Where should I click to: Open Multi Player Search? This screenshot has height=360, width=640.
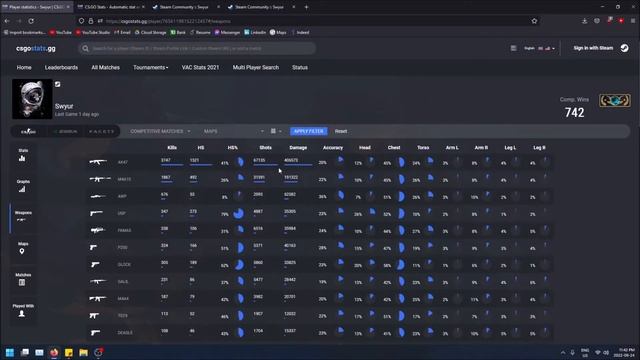click(256, 68)
